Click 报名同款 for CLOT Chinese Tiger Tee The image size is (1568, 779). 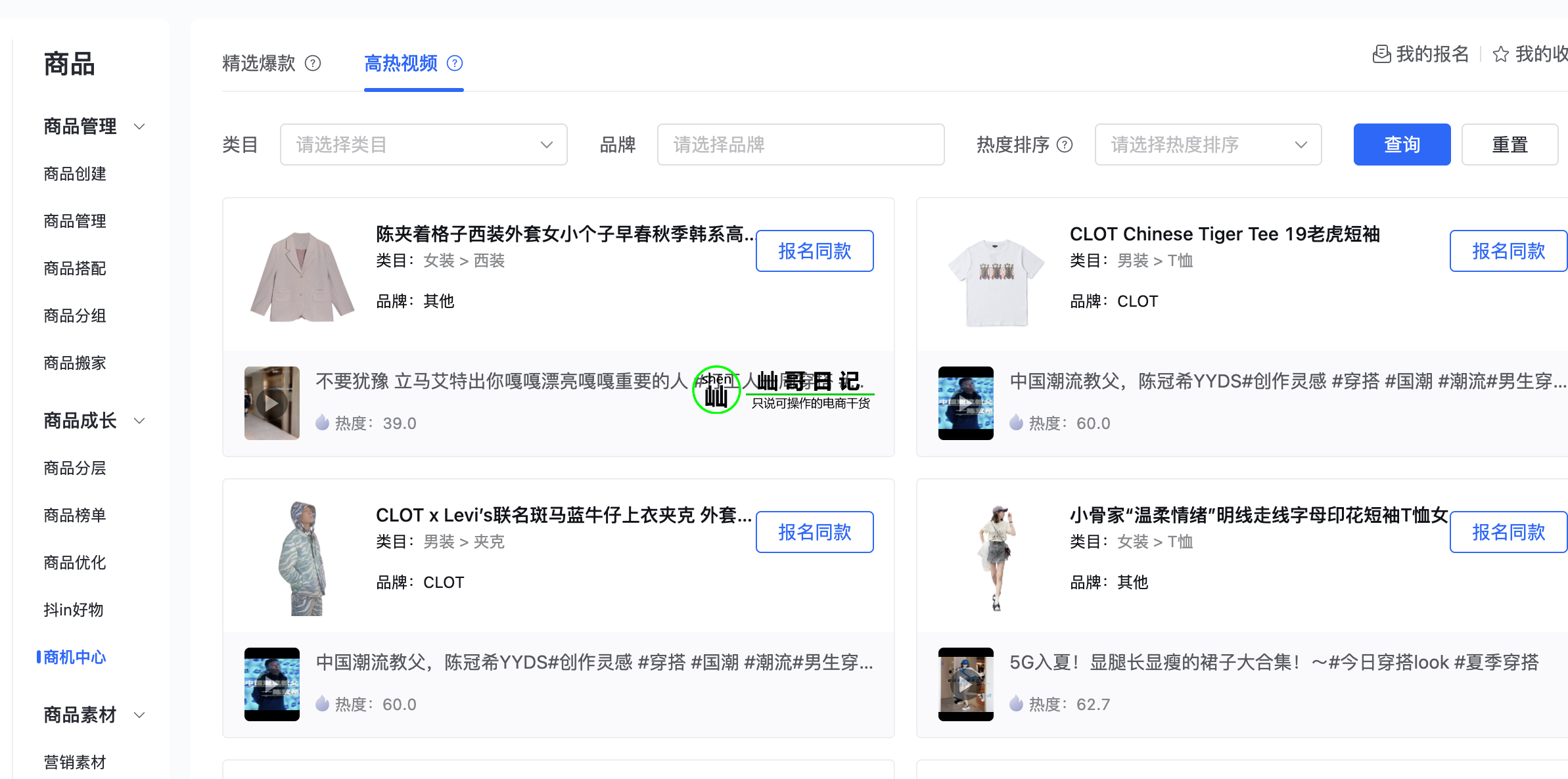click(x=1509, y=251)
